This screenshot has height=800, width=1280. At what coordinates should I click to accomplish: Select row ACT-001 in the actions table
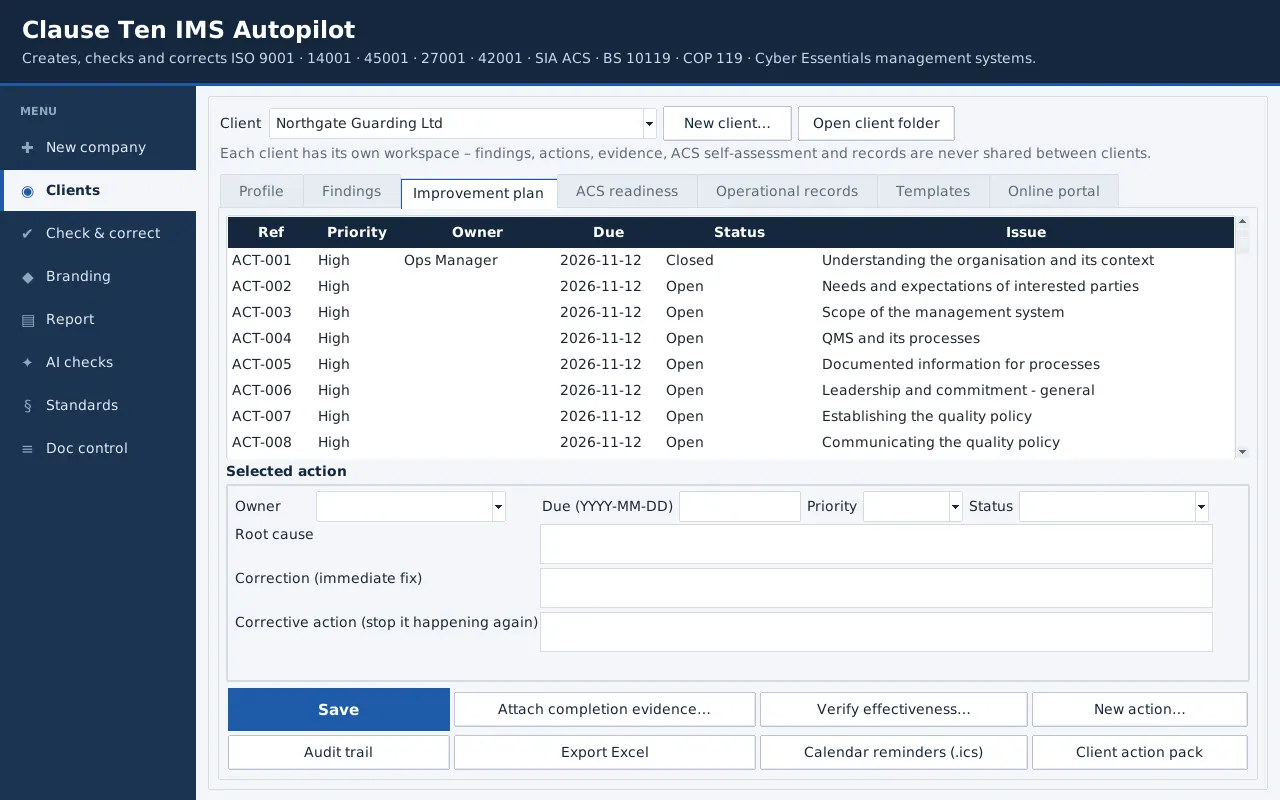[731, 261]
